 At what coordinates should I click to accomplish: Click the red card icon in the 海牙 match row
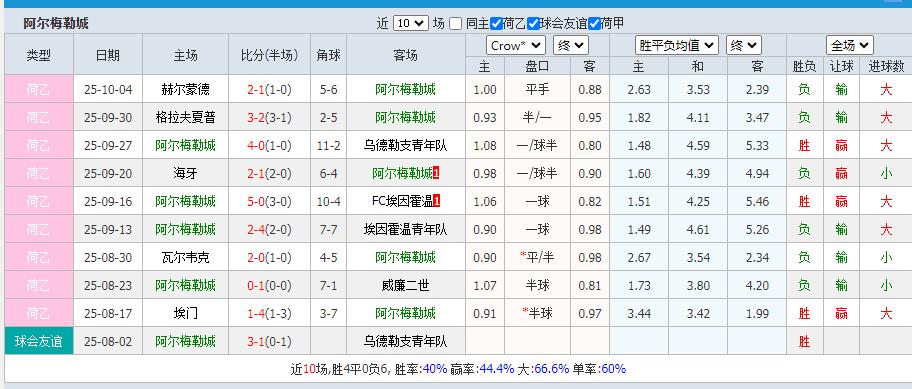(x=436, y=174)
